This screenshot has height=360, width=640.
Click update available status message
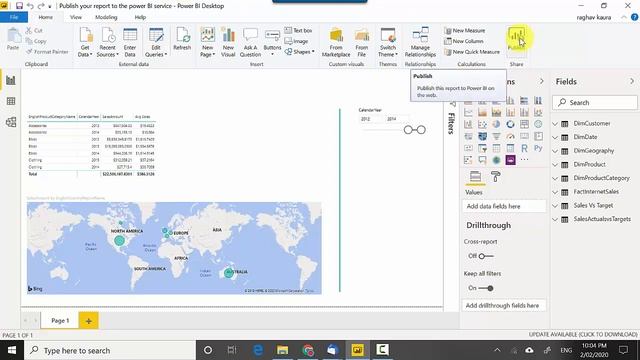(x=583, y=335)
